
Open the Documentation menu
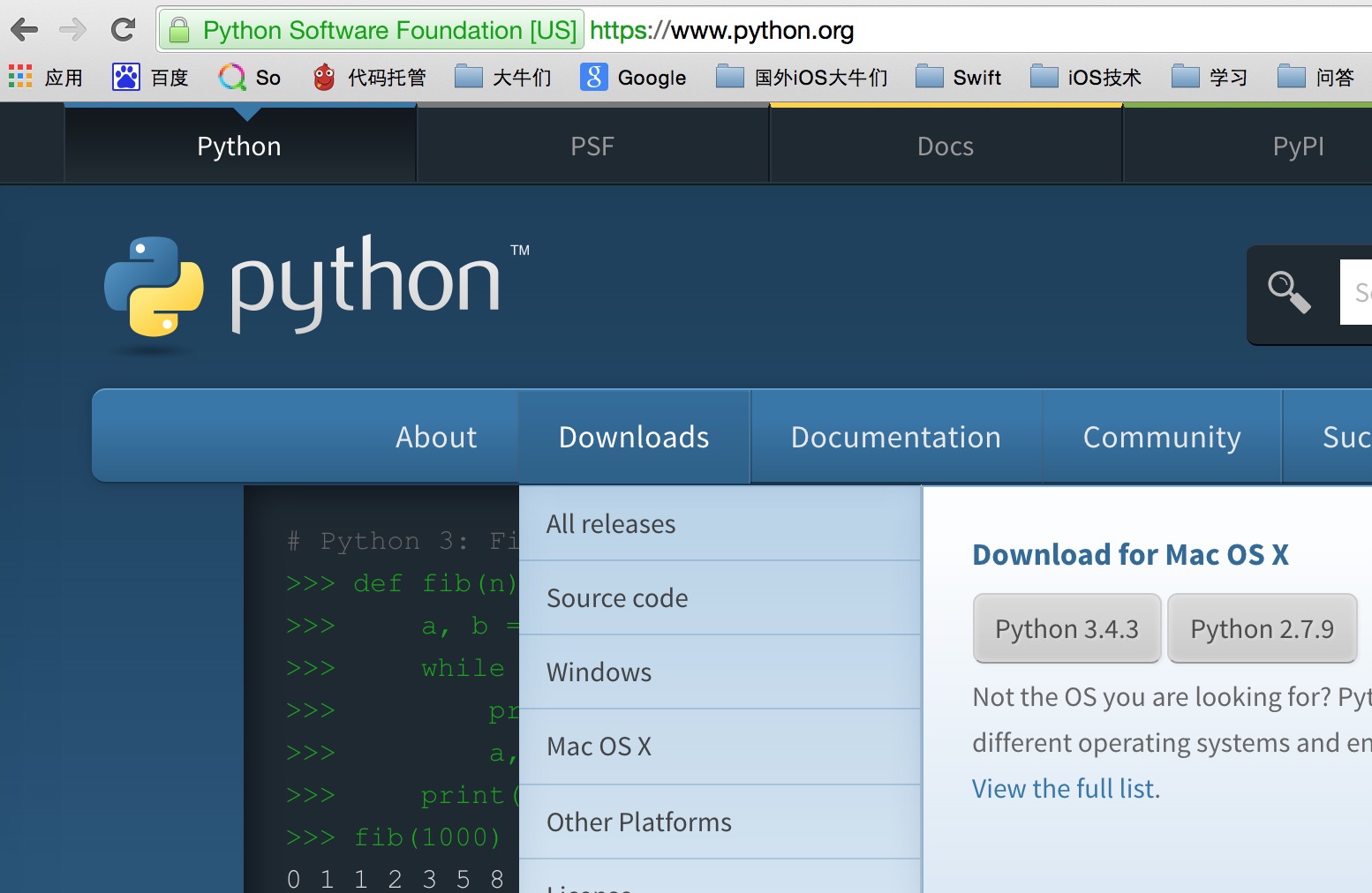click(896, 437)
